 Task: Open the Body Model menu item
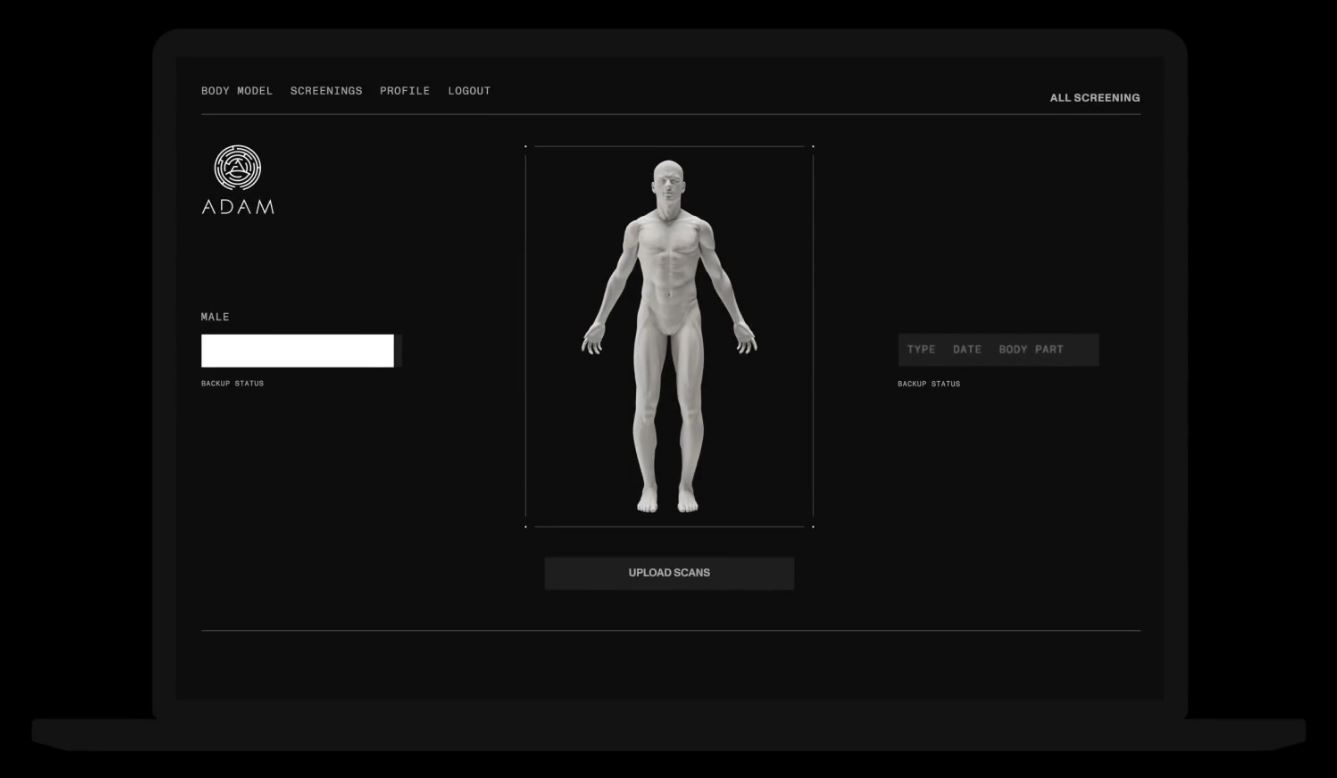pos(236,91)
